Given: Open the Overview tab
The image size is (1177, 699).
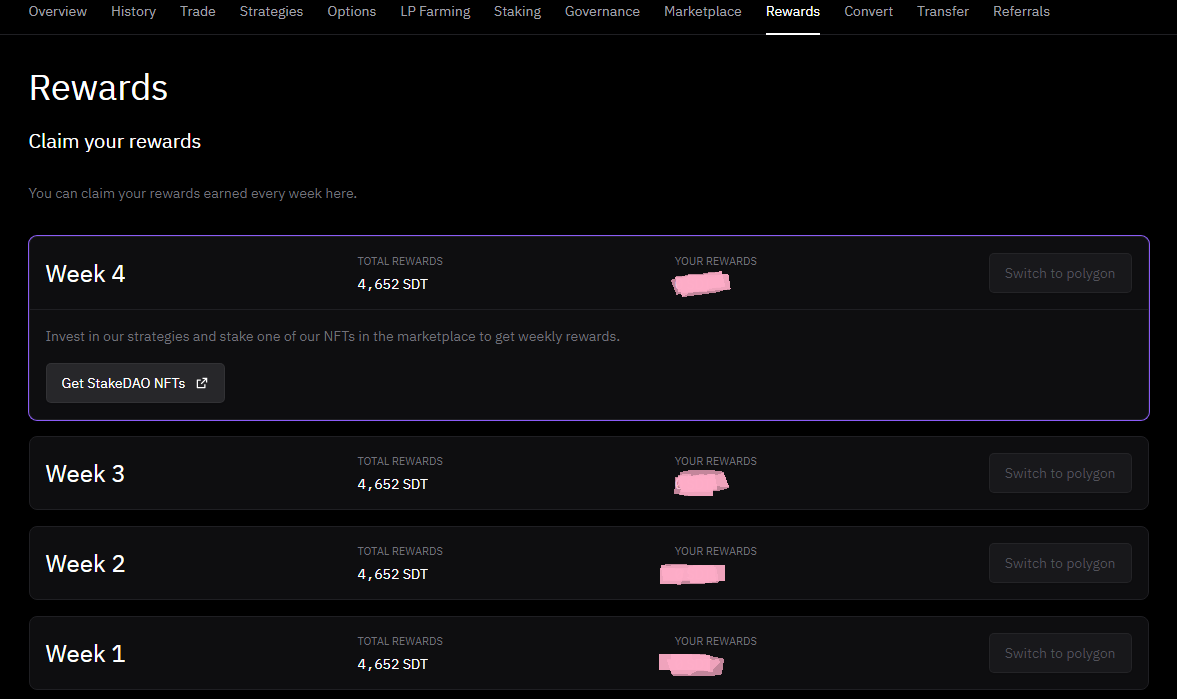Looking at the screenshot, I should [x=58, y=11].
